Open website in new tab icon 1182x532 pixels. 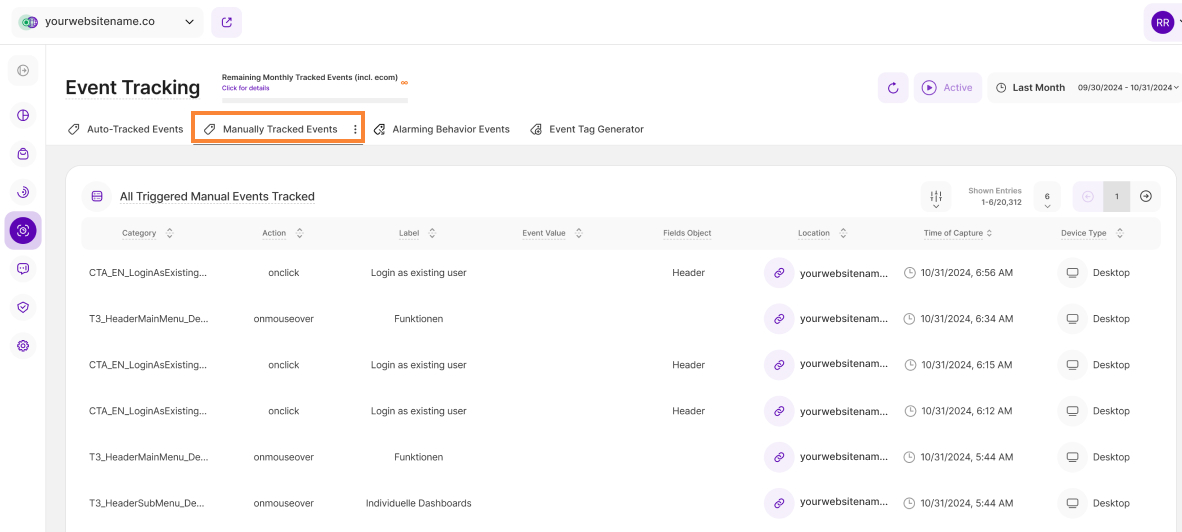pos(227,22)
